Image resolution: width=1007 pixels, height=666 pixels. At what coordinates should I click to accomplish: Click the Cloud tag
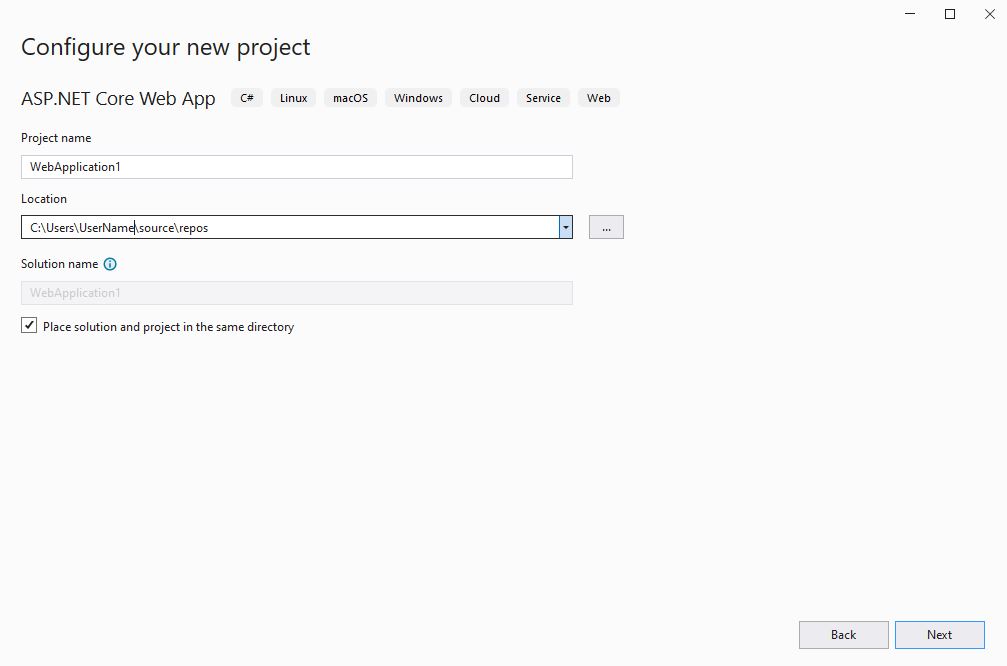(484, 98)
